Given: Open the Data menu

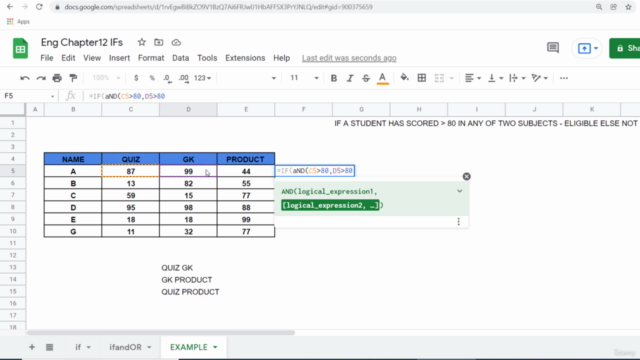Looking at the screenshot, I should click(180, 58).
